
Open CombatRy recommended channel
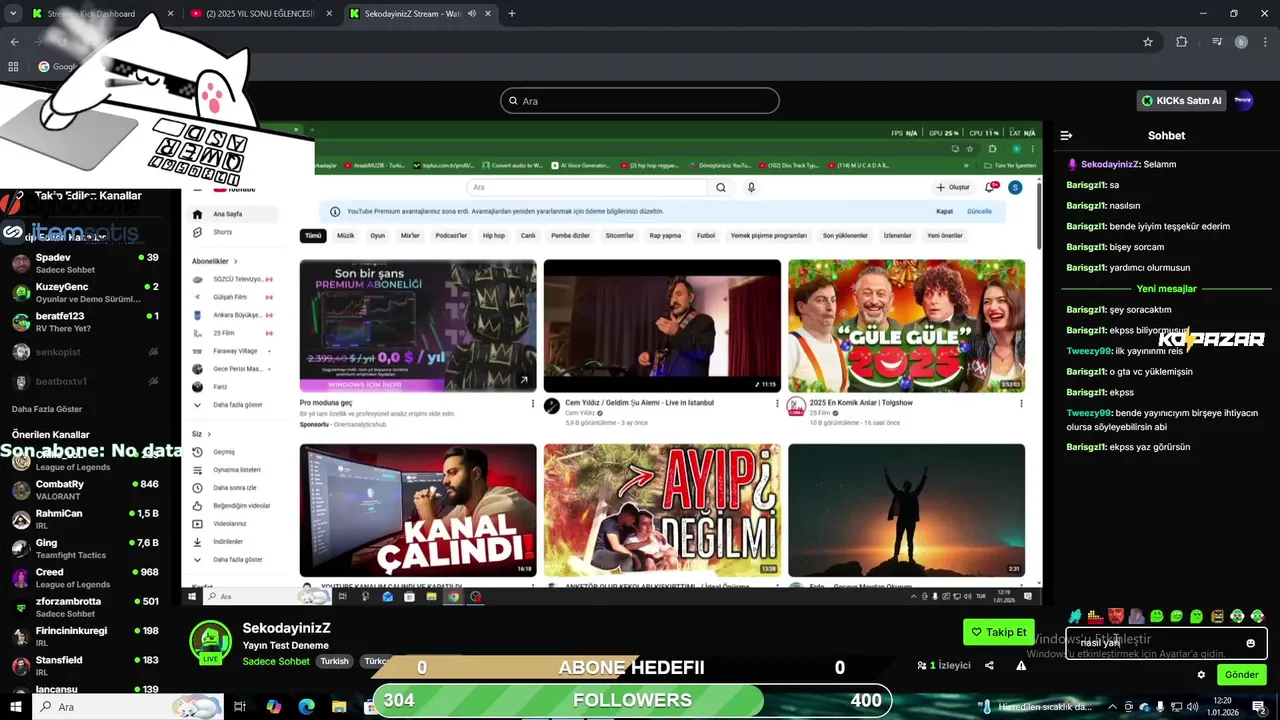(x=84, y=490)
